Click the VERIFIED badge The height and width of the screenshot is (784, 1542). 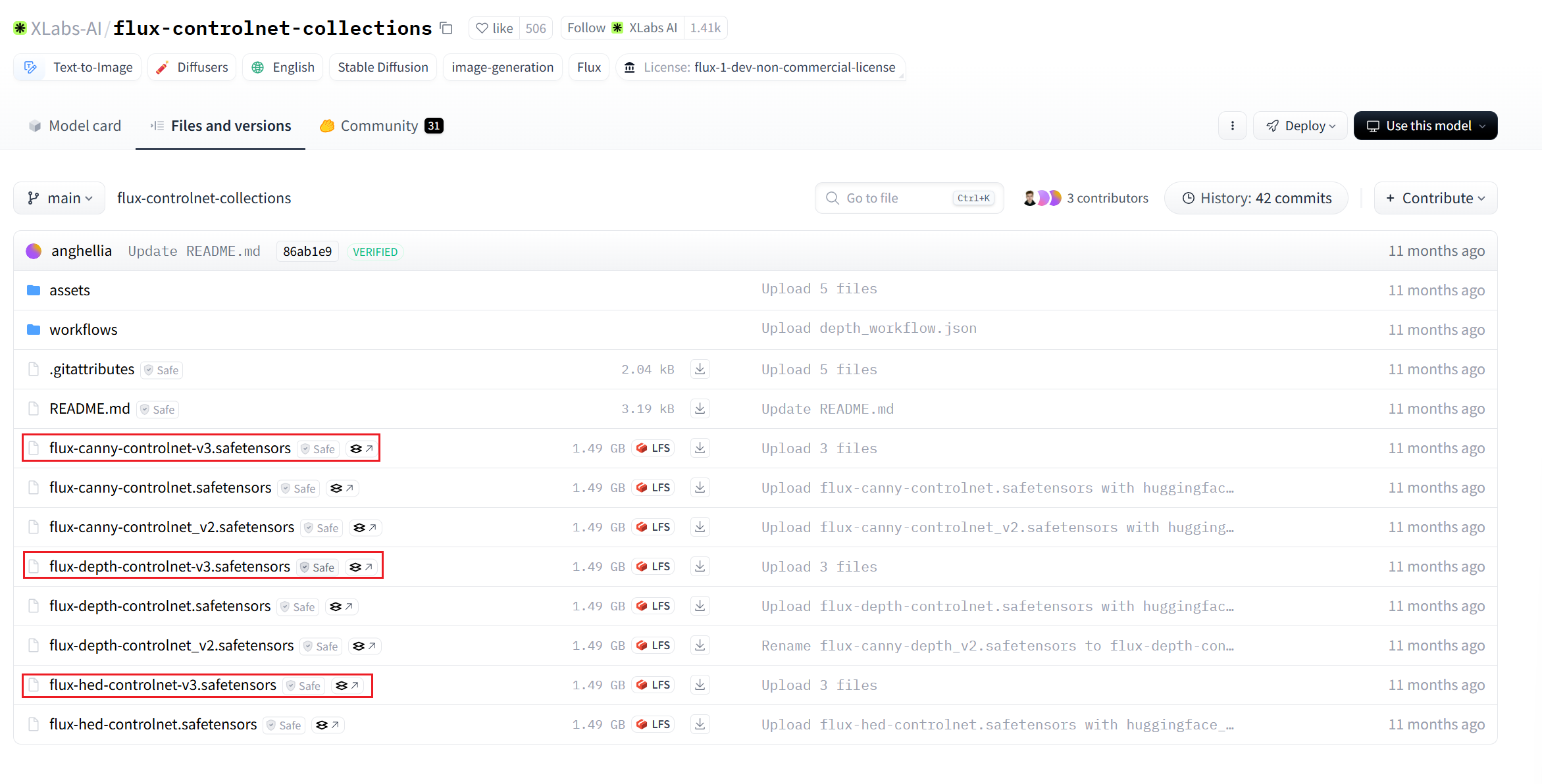click(x=375, y=252)
